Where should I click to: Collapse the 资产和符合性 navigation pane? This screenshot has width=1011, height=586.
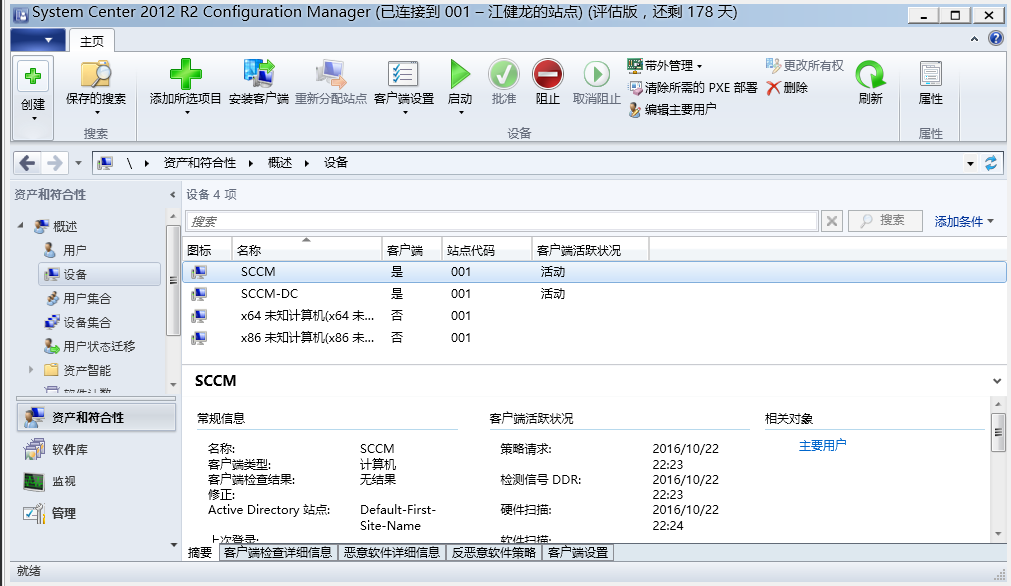coord(172,194)
